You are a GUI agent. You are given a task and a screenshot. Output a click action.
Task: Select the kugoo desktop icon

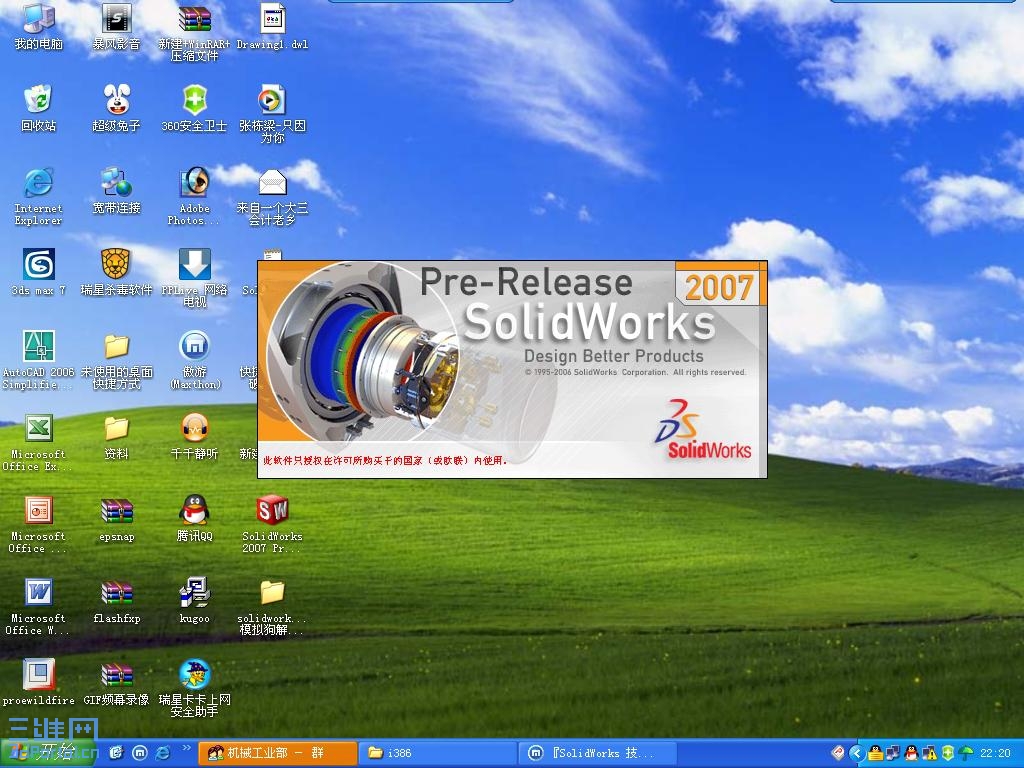[x=194, y=601]
